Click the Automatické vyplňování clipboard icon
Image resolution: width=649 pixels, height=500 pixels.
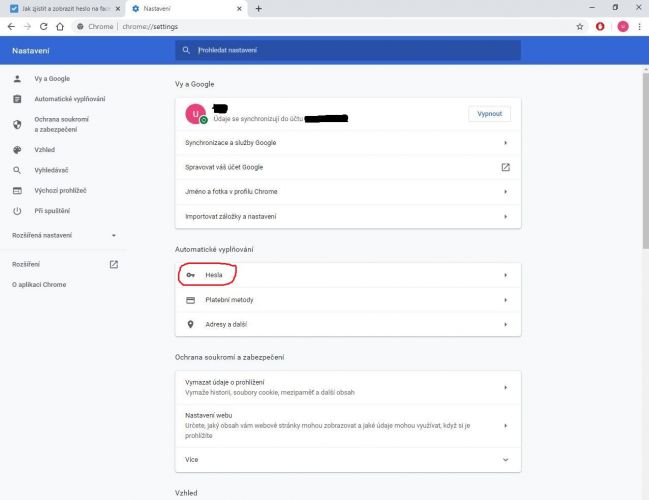click(17, 99)
